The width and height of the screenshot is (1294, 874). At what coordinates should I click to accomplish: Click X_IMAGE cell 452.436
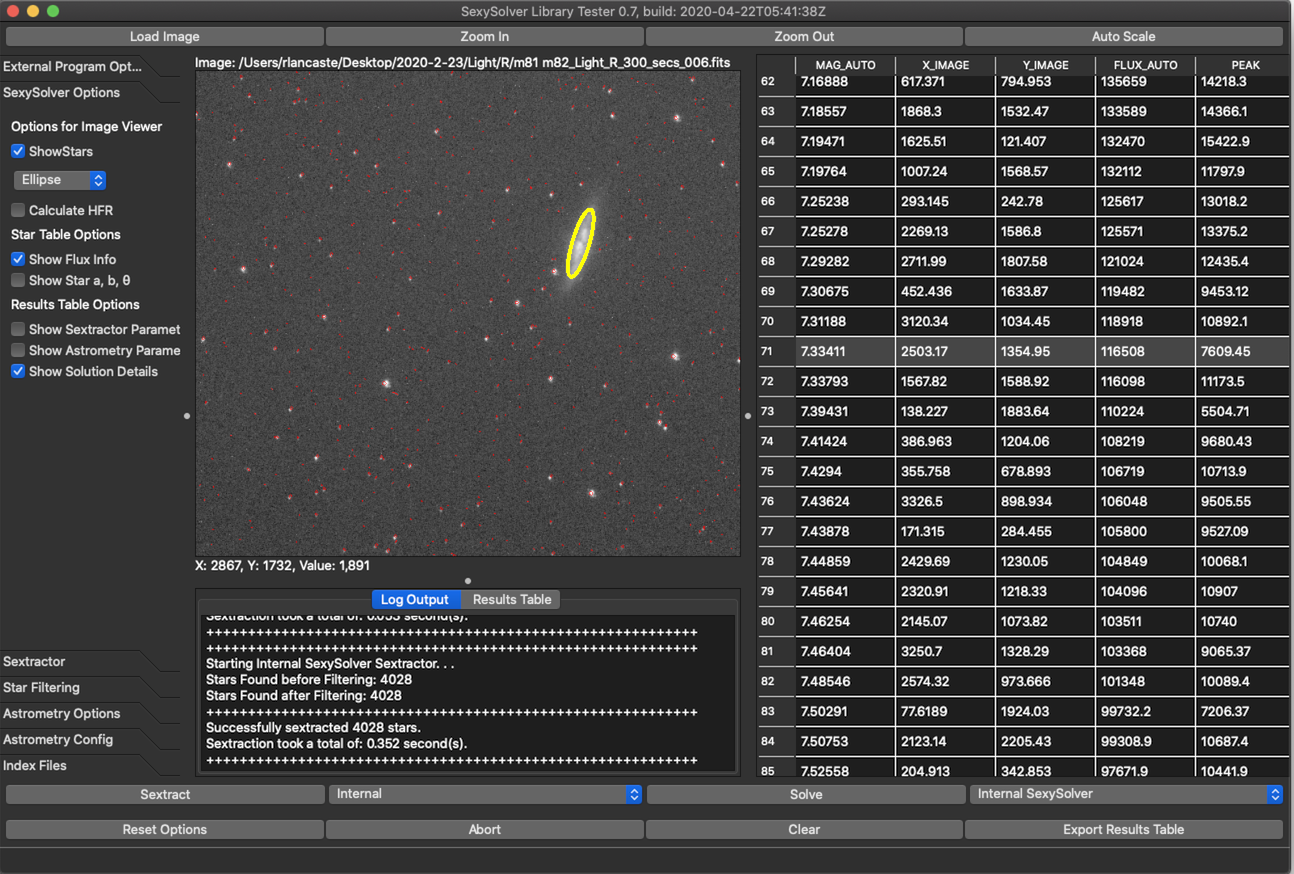(945, 291)
